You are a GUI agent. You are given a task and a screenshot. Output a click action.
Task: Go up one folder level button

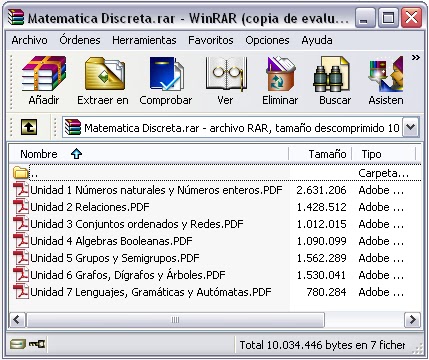tap(29, 127)
